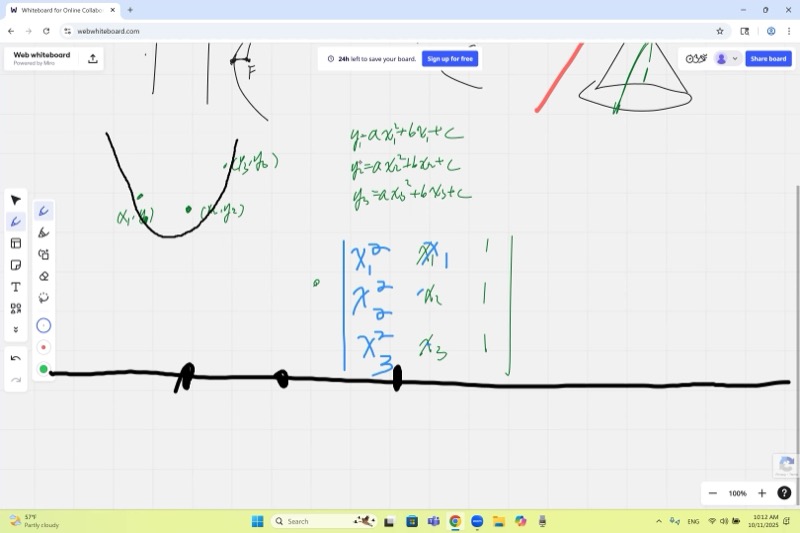Select the arrow cursor tool
Screen dimensions: 800x533
click(16, 200)
